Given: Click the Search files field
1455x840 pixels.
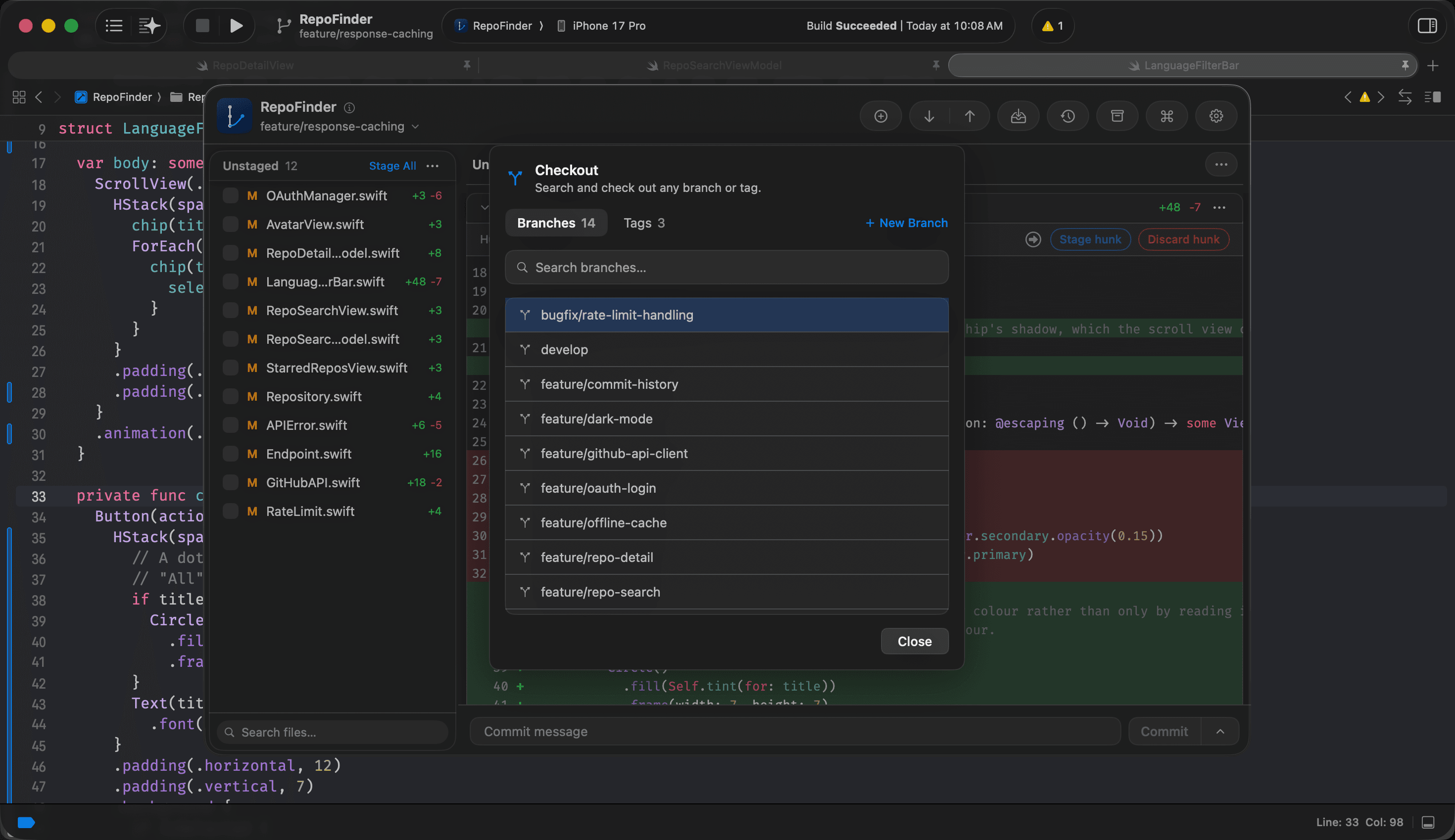Looking at the screenshot, I should pos(333,732).
